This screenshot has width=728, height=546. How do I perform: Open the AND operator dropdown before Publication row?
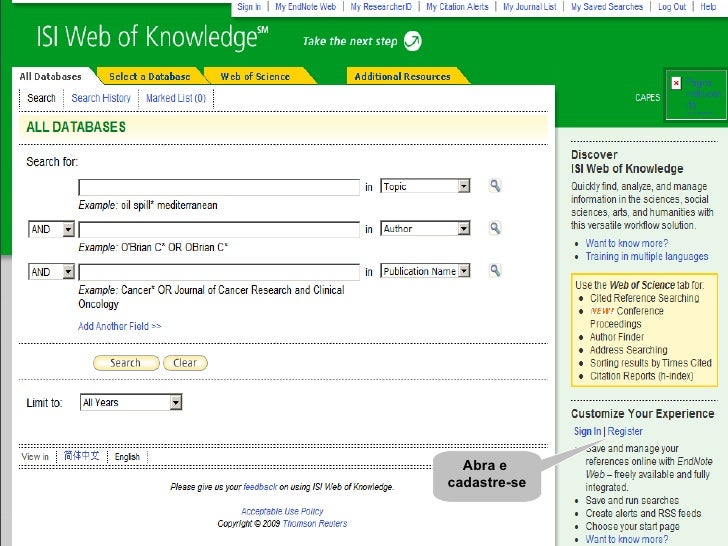52,272
